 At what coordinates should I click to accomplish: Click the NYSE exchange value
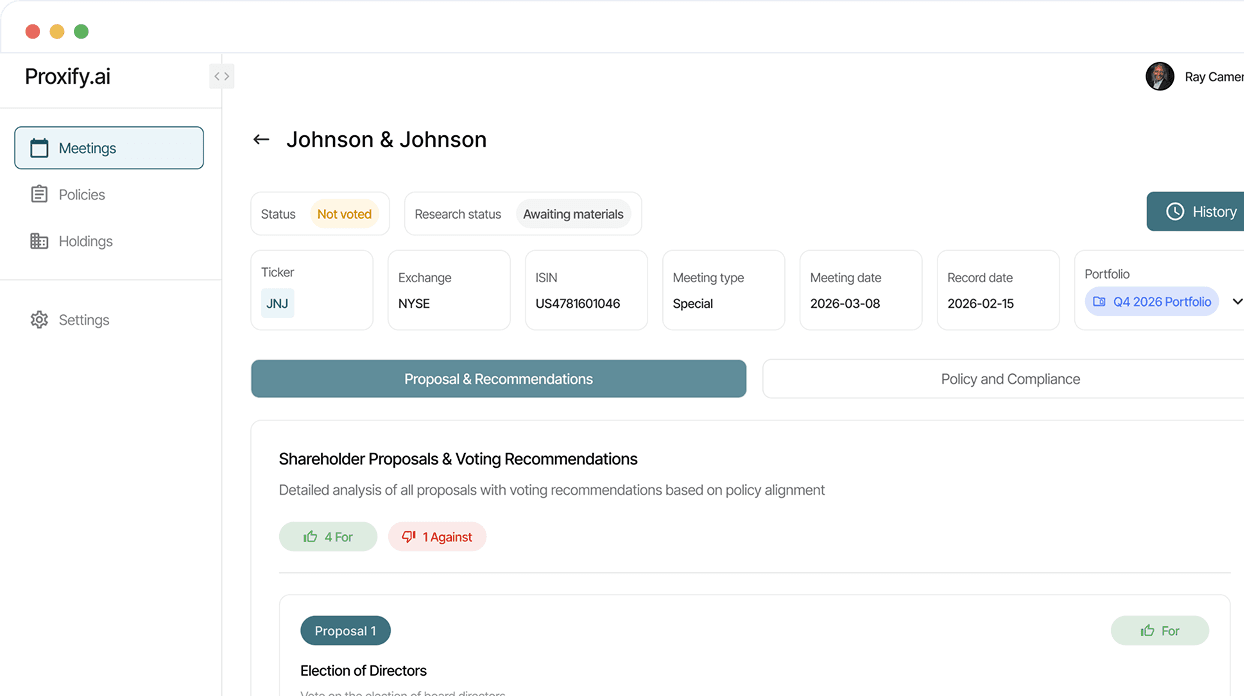414,303
